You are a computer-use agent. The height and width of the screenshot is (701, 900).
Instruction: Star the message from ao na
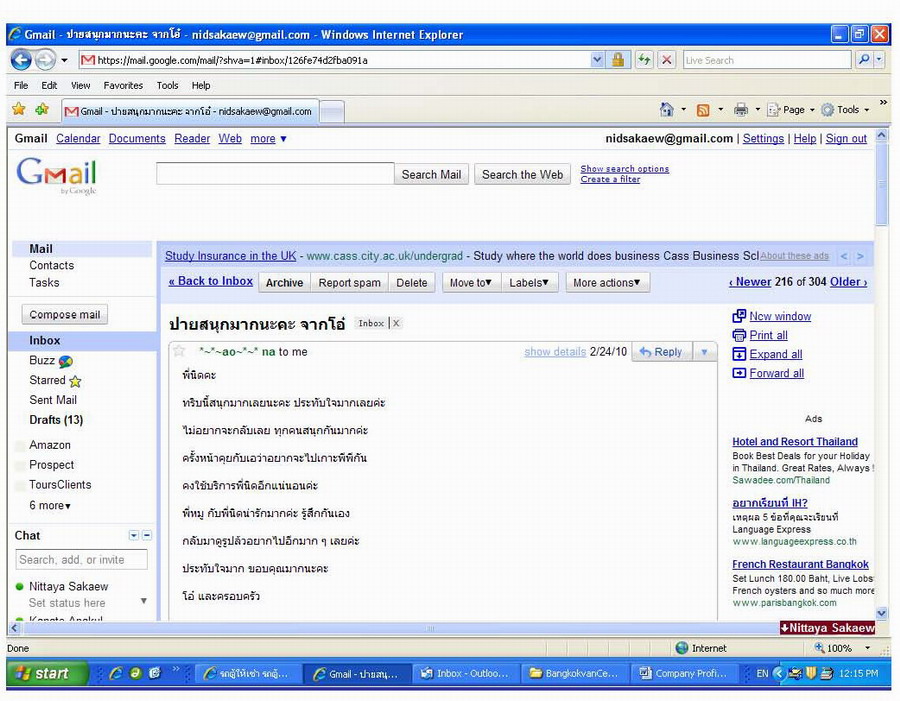pos(179,351)
